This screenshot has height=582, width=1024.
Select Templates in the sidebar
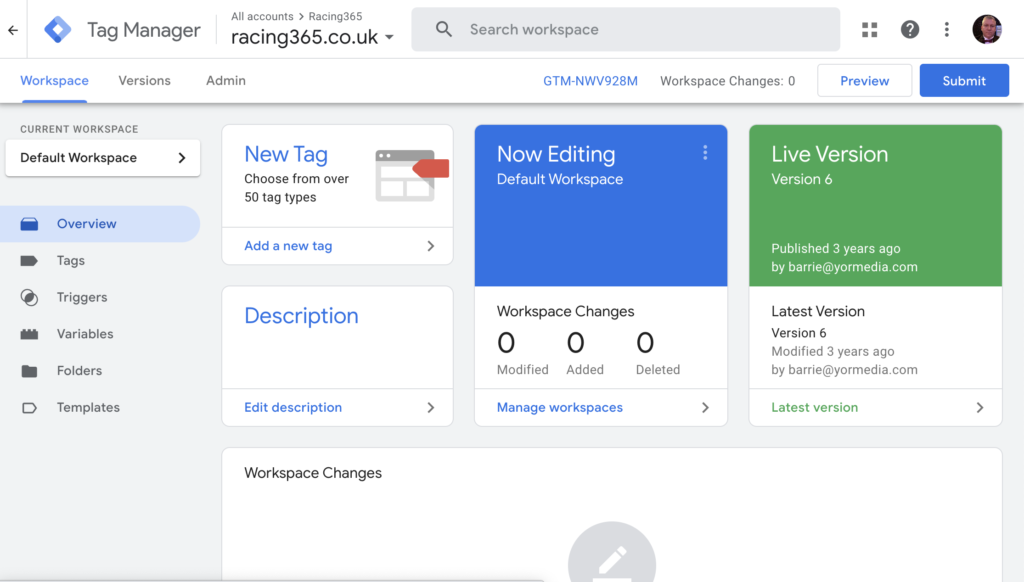point(88,408)
